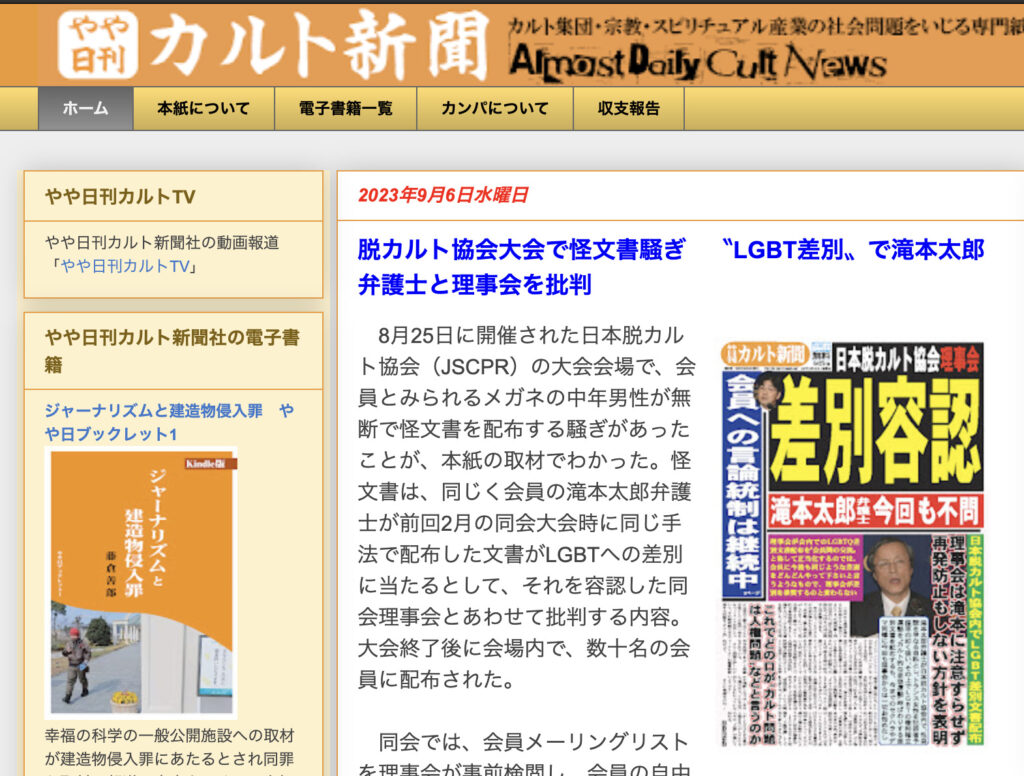Select the 電子書籍一覧 tab

(345, 108)
